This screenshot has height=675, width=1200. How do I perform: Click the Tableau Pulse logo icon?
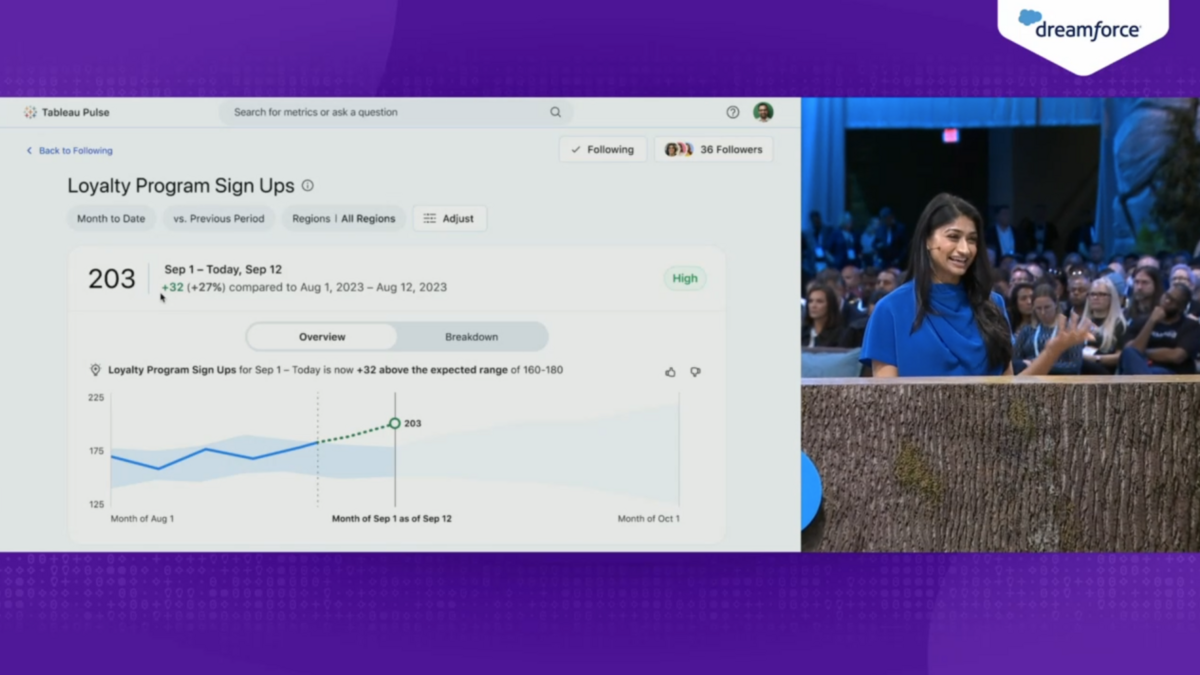[x=30, y=112]
